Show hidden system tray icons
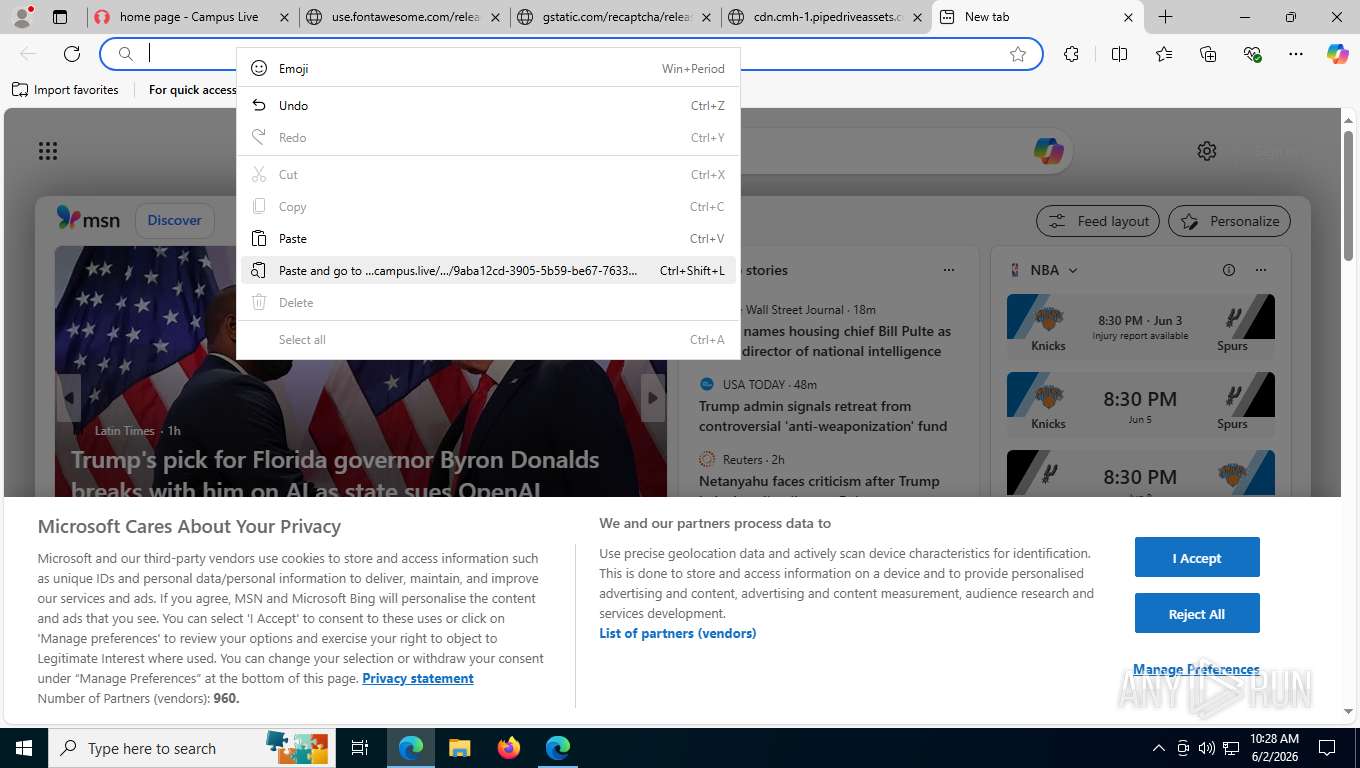Image resolution: width=1360 pixels, height=768 pixels. 1159,748
